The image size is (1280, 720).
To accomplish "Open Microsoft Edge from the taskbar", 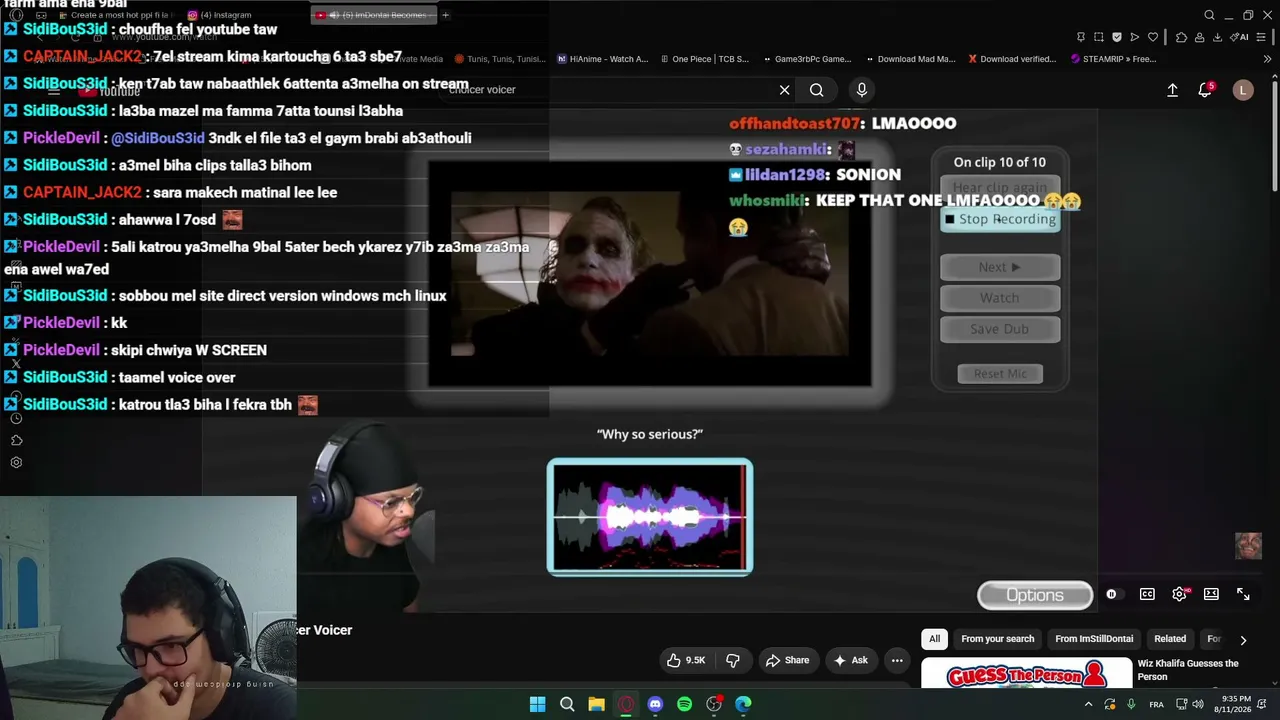I will coord(743,704).
